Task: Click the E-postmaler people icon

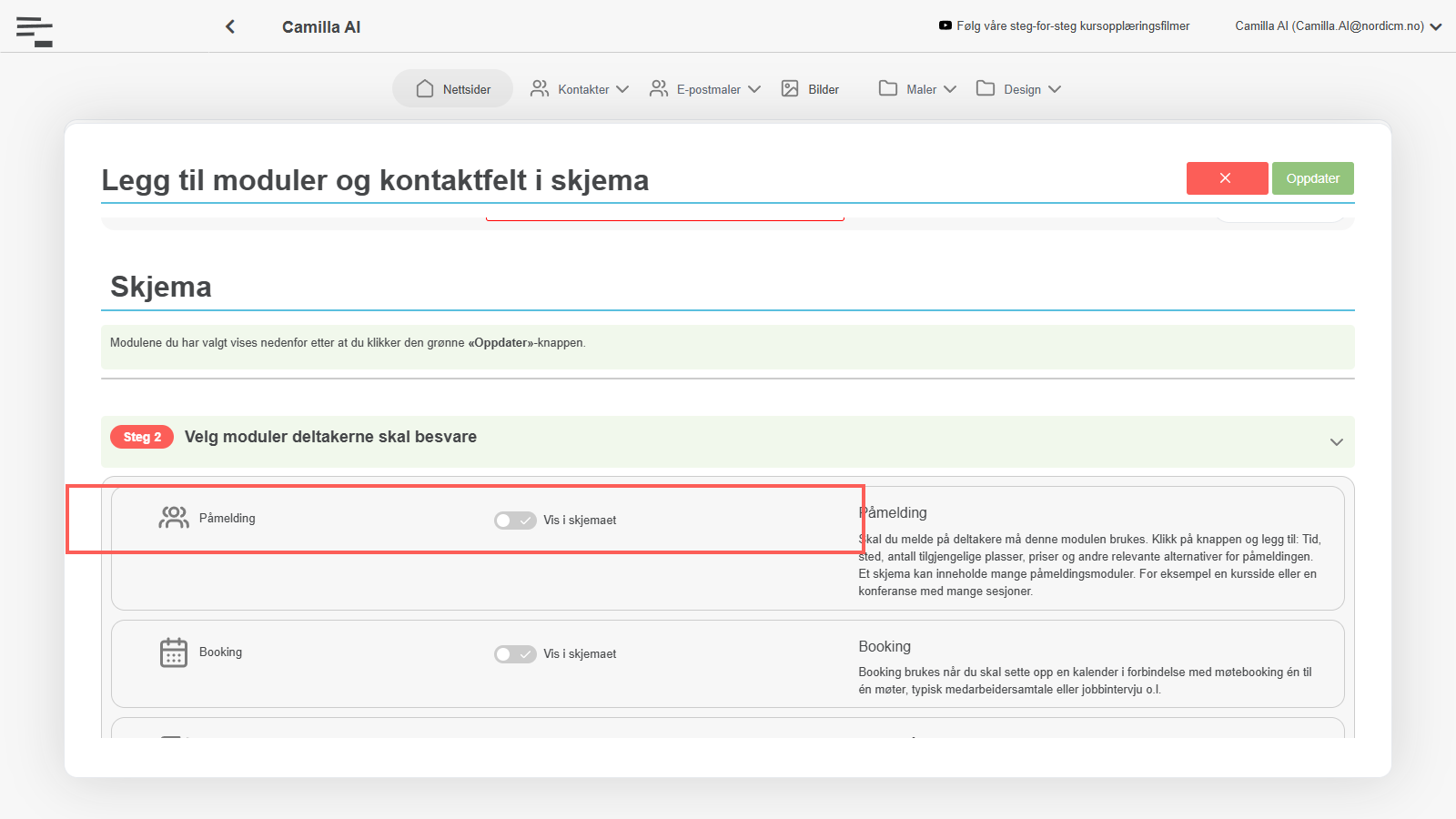Action: click(659, 88)
